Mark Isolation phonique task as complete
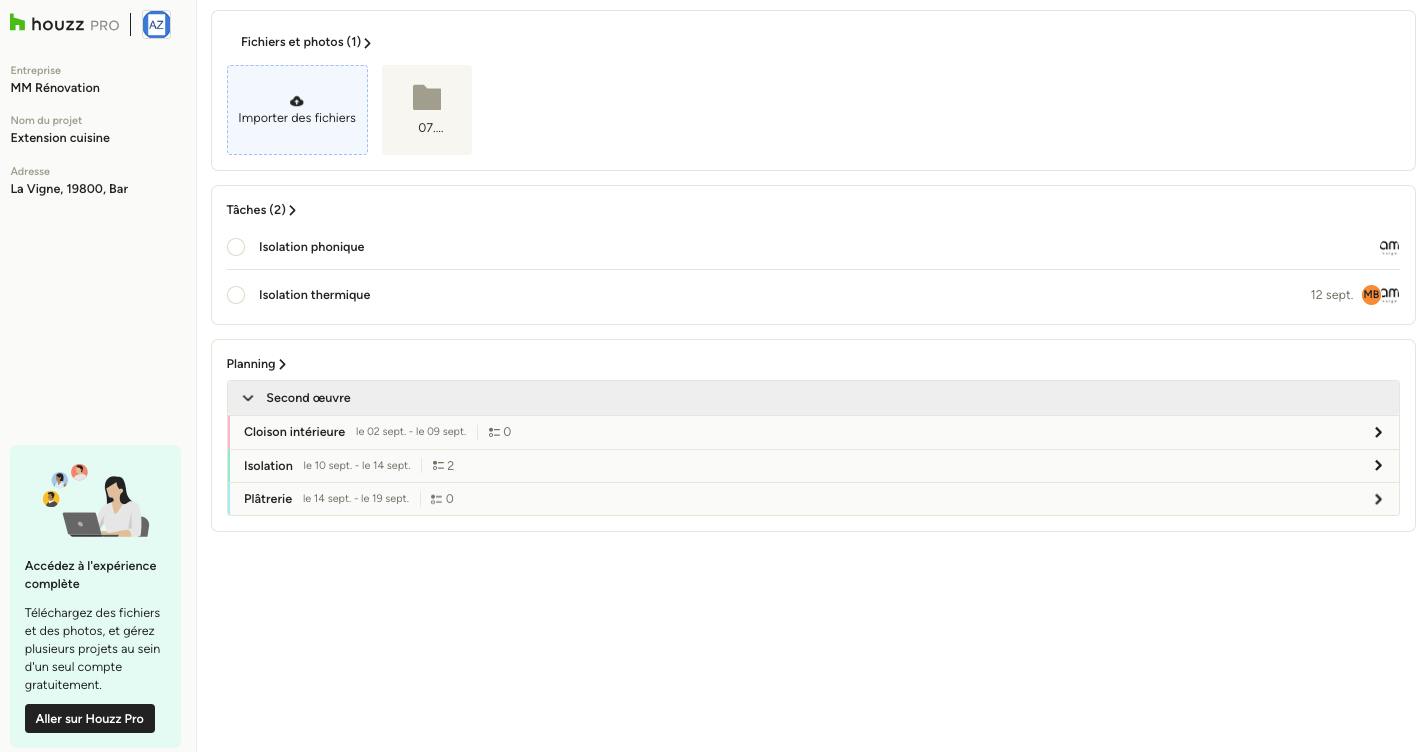This screenshot has width=1424, height=752. click(236, 247)
